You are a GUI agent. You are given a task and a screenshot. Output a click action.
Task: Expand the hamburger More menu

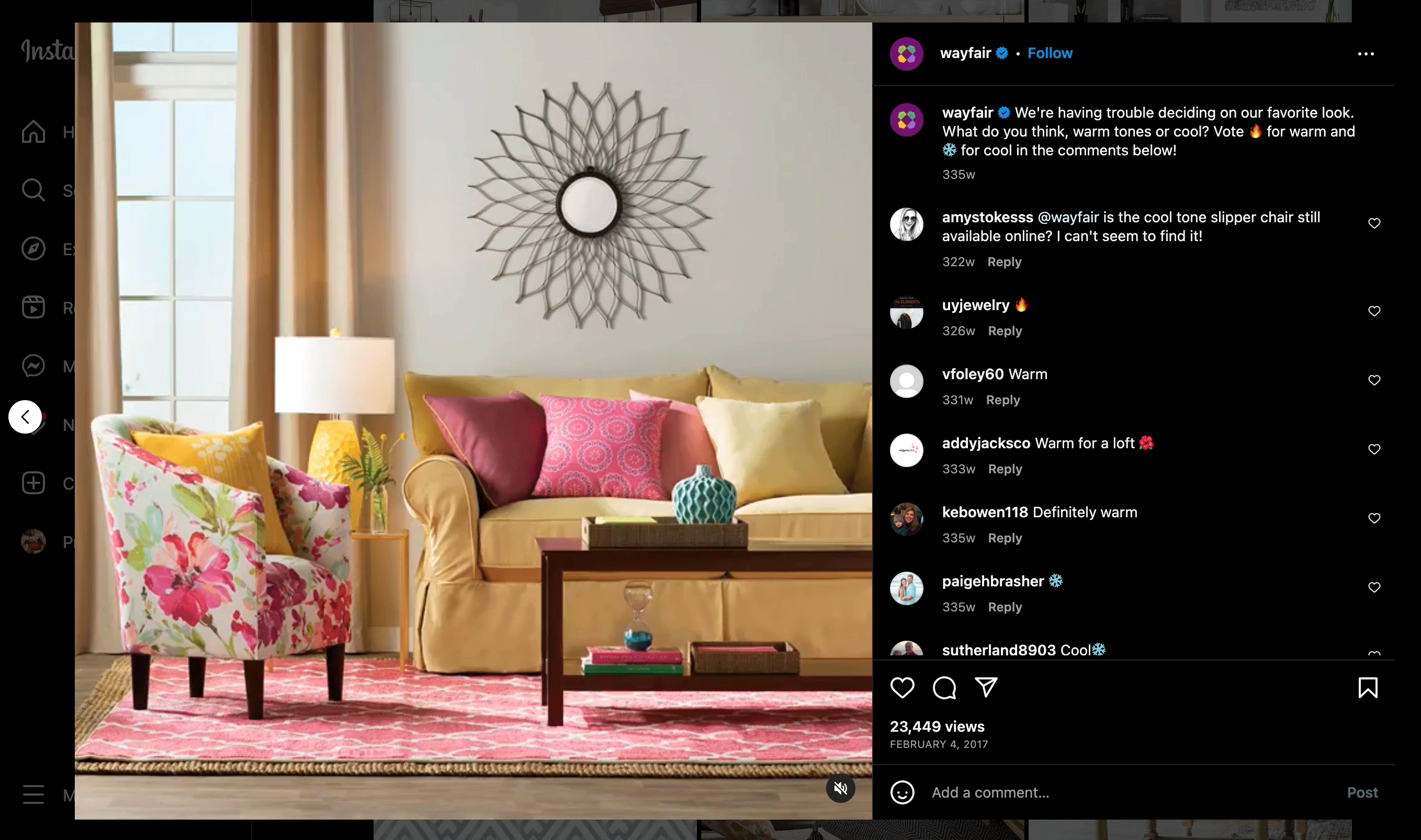click(x=33, y=794)
